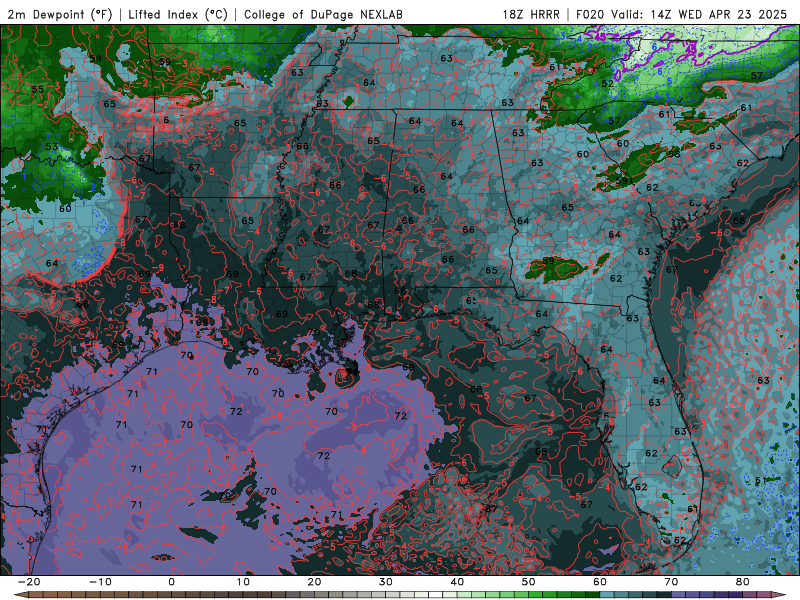Click the '-20' tick label on the color scale
The width and height of the screenshot is (800, 600).
point(29,582)
